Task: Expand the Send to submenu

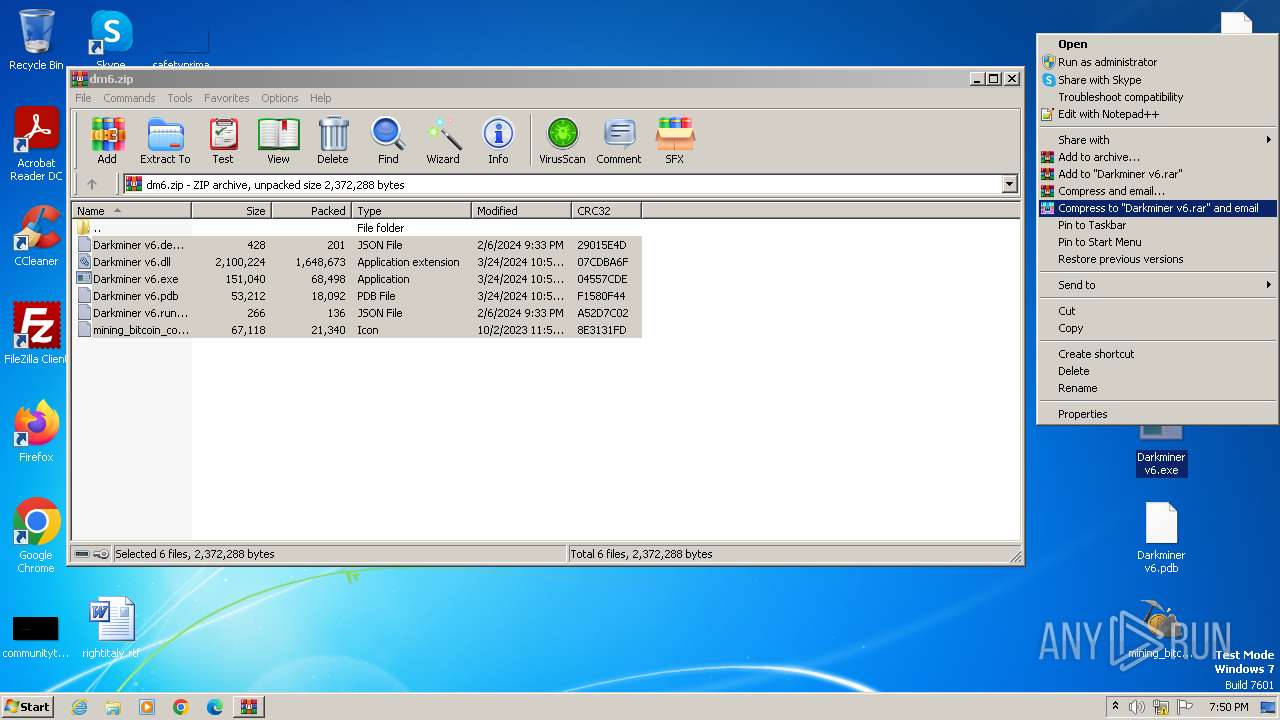Action: pyautogui.click(x=1157, y=285)
